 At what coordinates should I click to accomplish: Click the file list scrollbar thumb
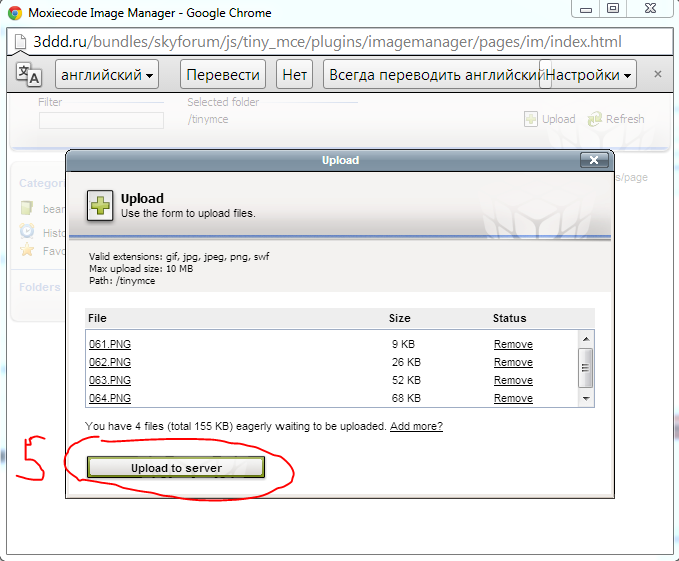586,368
